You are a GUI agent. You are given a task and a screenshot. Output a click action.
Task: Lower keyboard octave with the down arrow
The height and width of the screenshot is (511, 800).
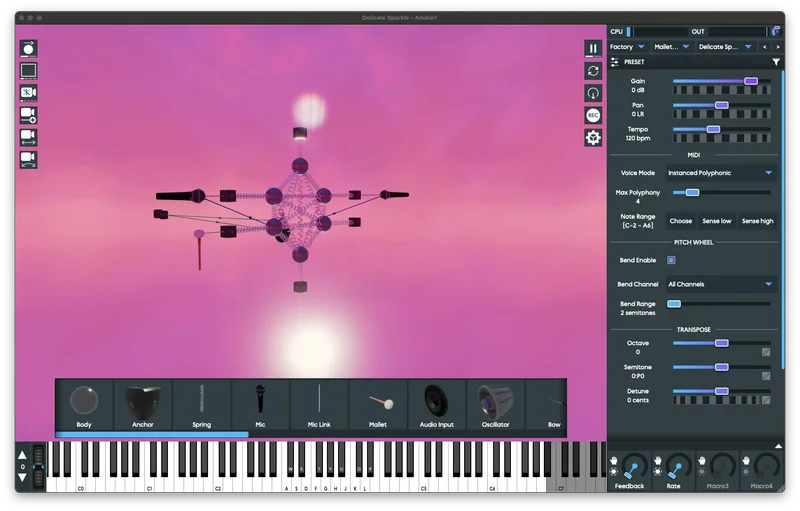tap(22, 477)
